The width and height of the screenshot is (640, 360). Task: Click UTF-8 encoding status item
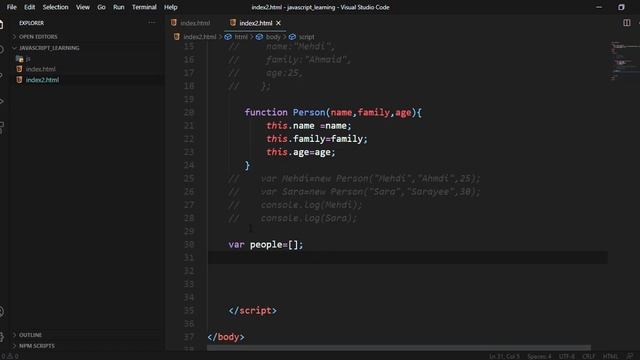(567, 356)
